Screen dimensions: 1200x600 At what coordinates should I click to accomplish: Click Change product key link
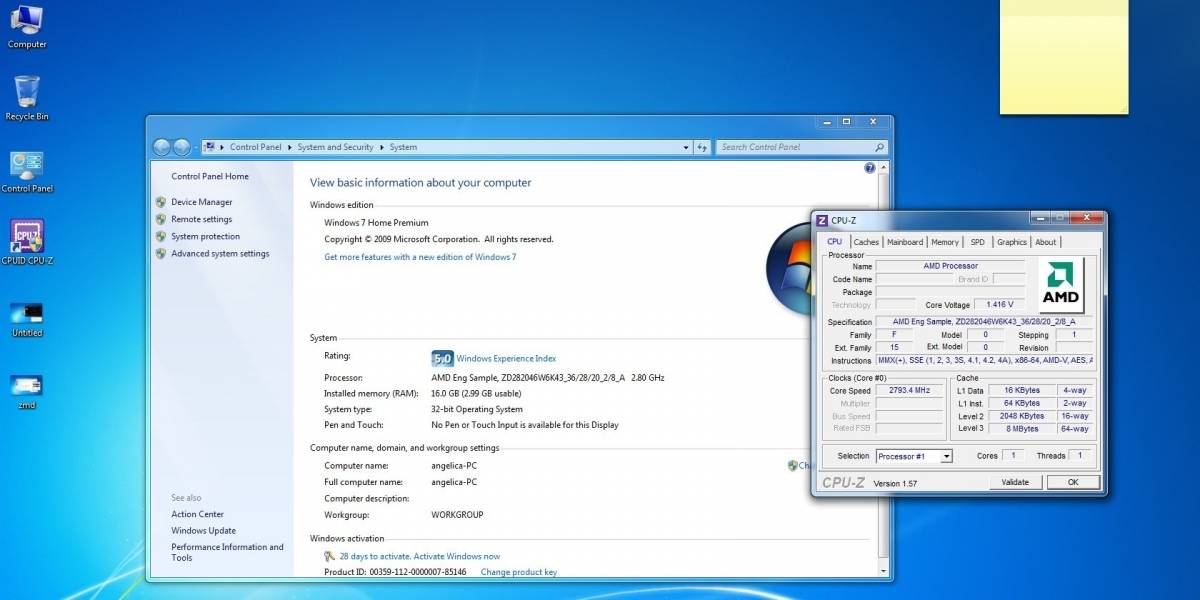(519, 572)
